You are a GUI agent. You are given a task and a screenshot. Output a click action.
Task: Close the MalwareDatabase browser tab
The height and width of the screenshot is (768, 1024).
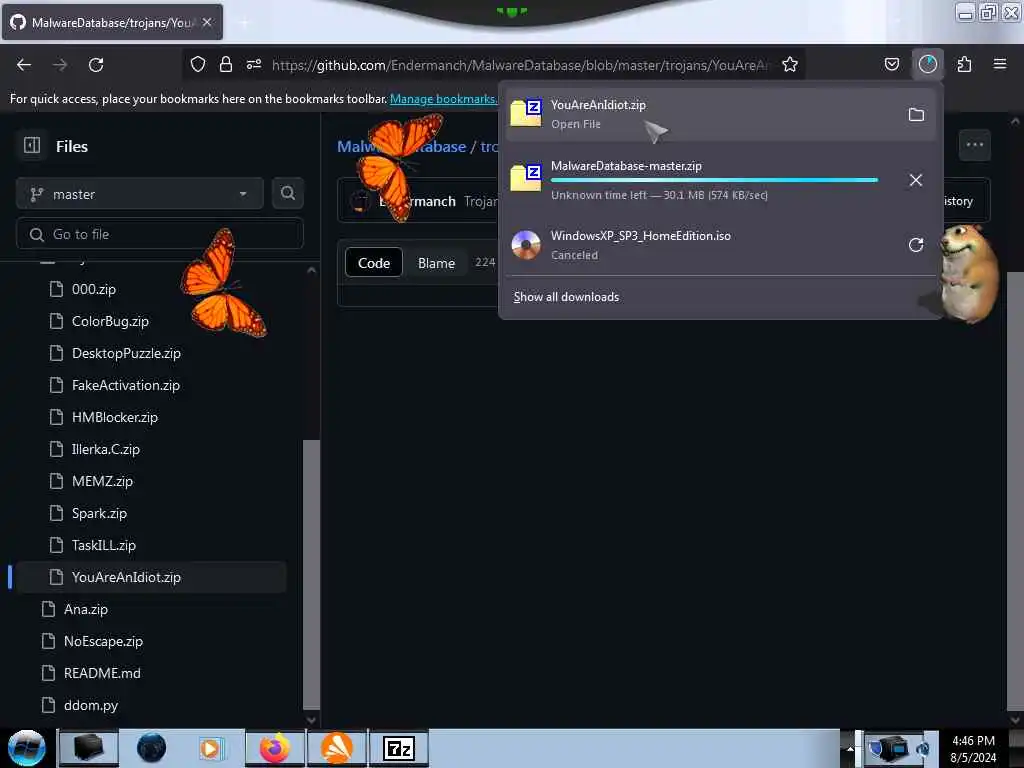[x=207, y=22]
